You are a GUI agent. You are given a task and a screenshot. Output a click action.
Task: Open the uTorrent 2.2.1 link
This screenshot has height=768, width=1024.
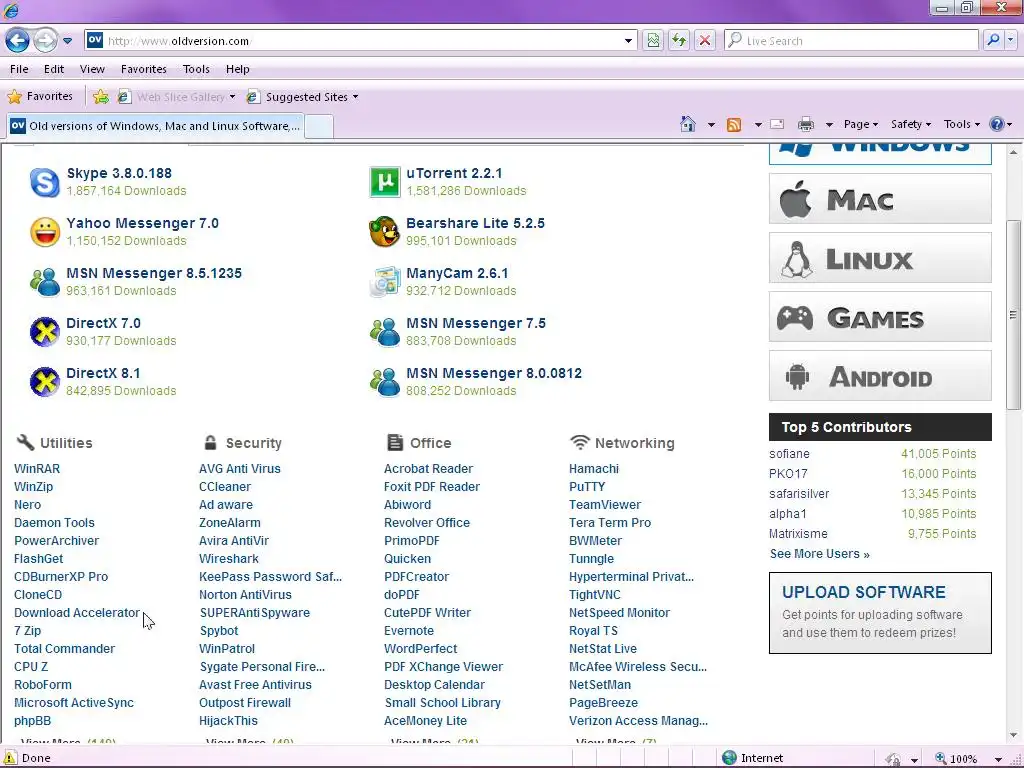tap(454, 173)
